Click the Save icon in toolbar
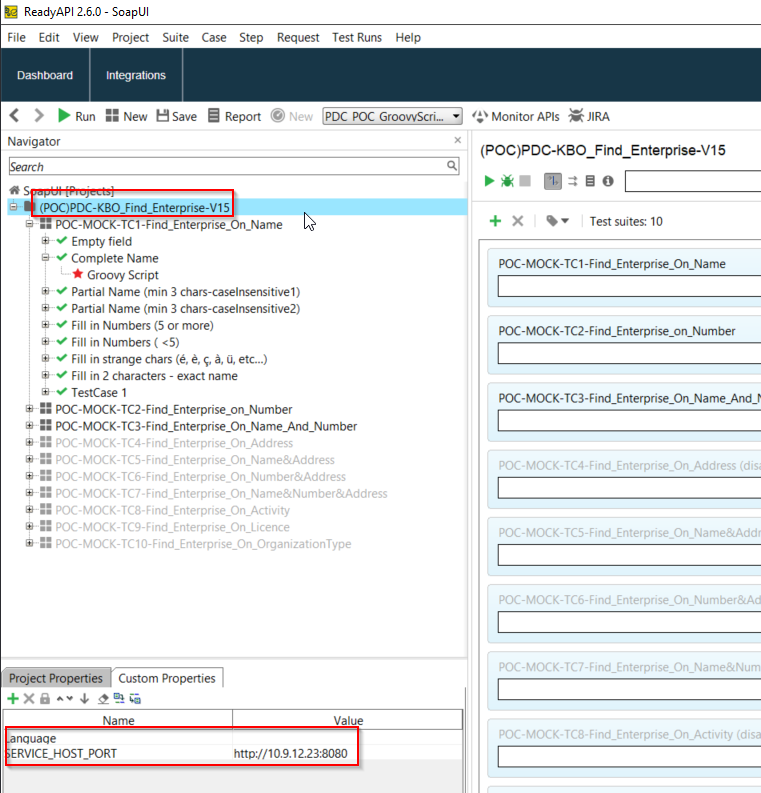The image size is (761, 793). (163, 116)
